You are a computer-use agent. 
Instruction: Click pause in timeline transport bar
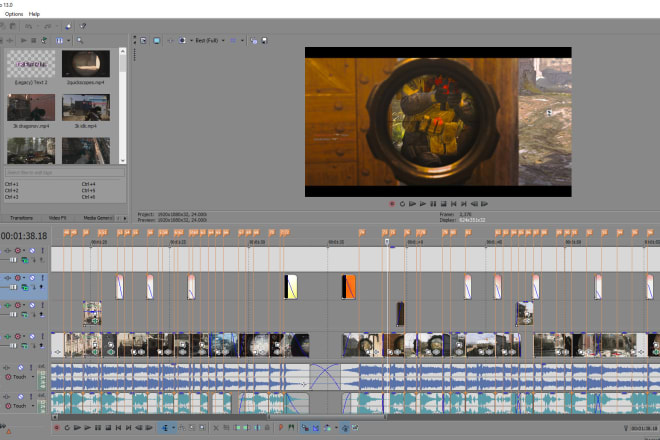[98, 428]
